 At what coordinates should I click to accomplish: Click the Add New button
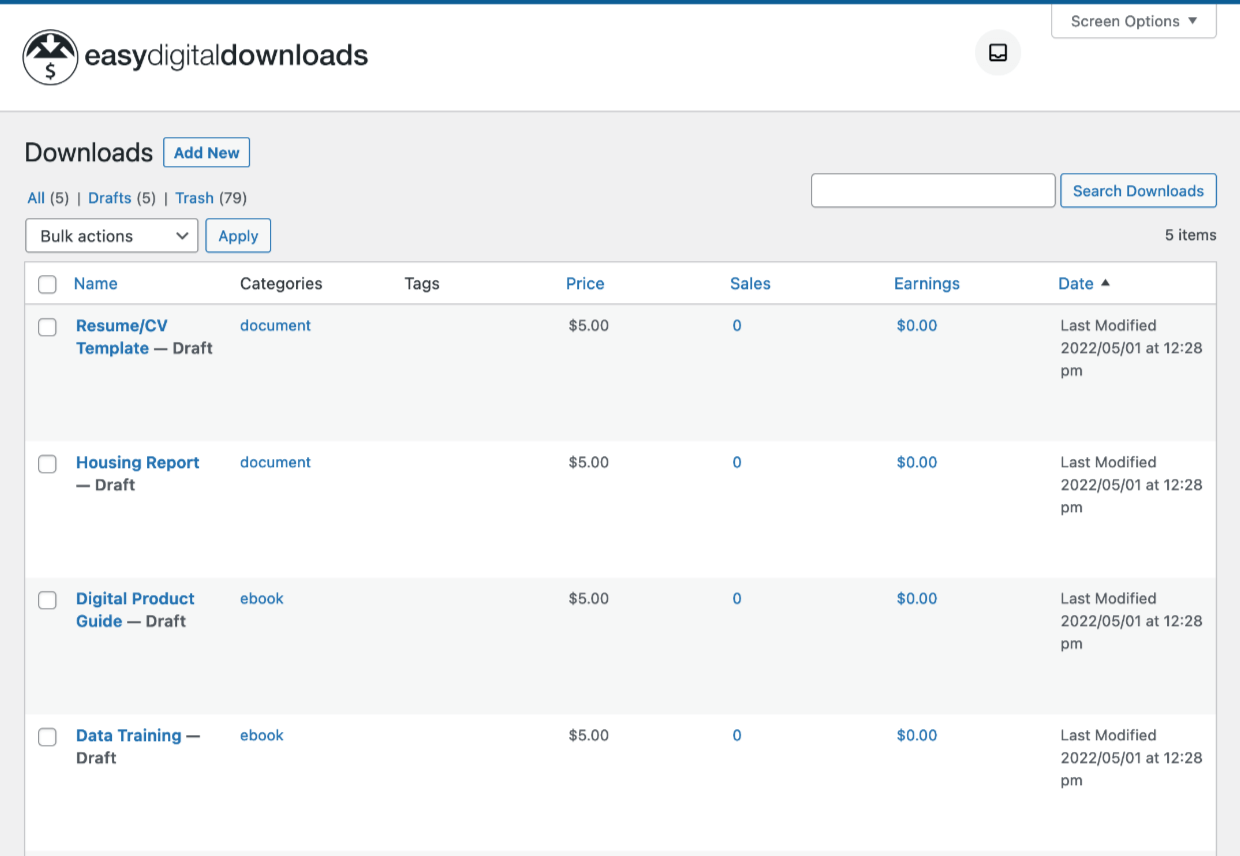pos(206,152)
